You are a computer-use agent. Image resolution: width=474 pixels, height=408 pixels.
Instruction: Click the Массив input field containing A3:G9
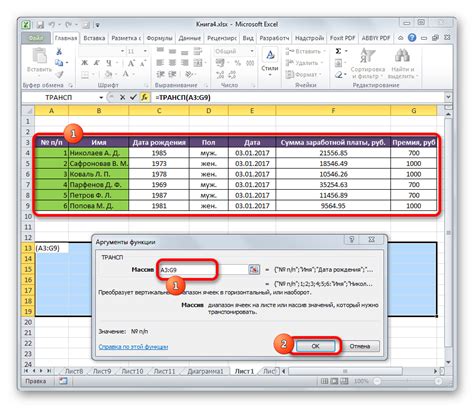(203, 270)
